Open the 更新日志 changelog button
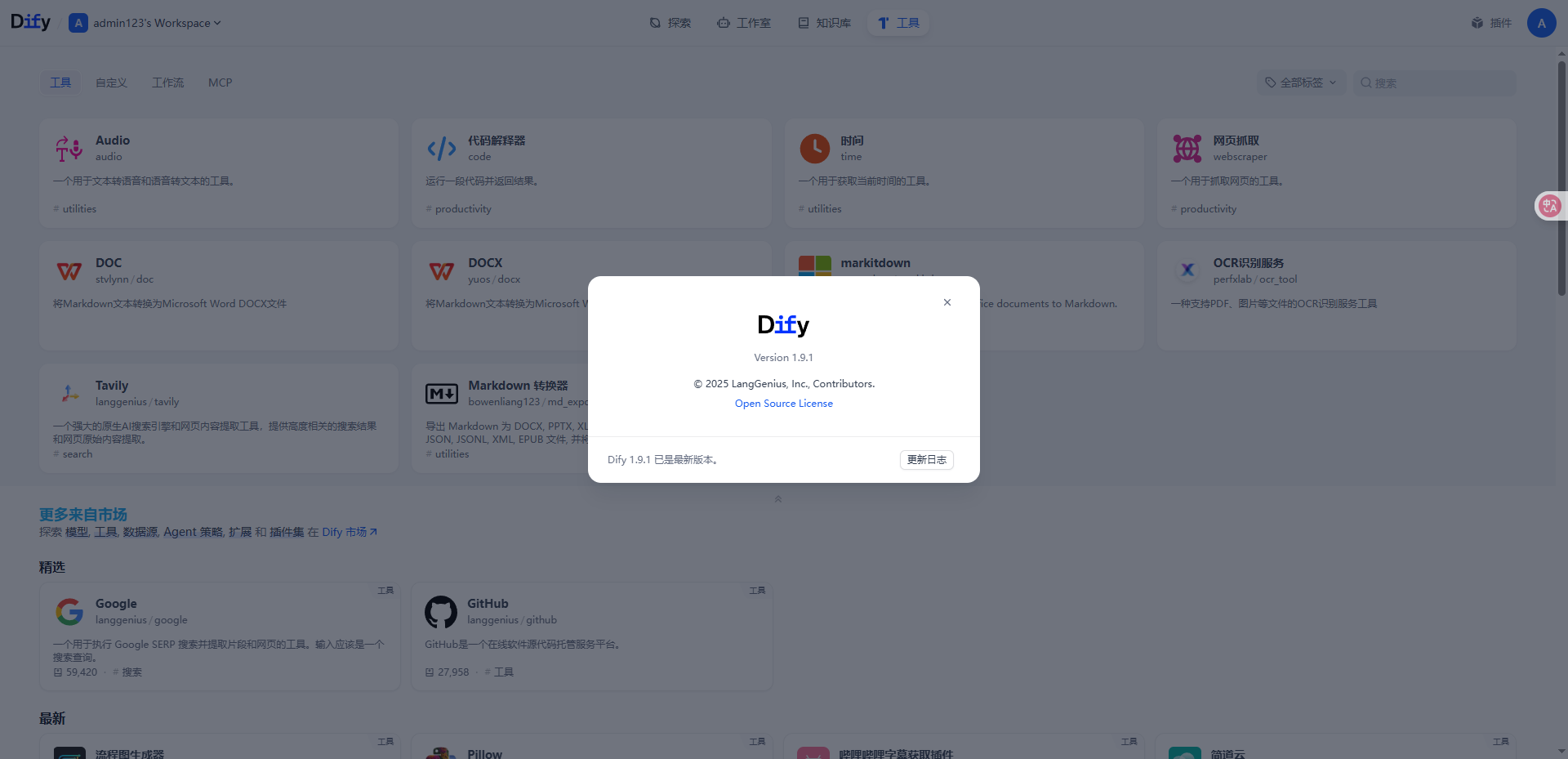The height and width of the screenshot is (759, 1568). coord(927,460)
